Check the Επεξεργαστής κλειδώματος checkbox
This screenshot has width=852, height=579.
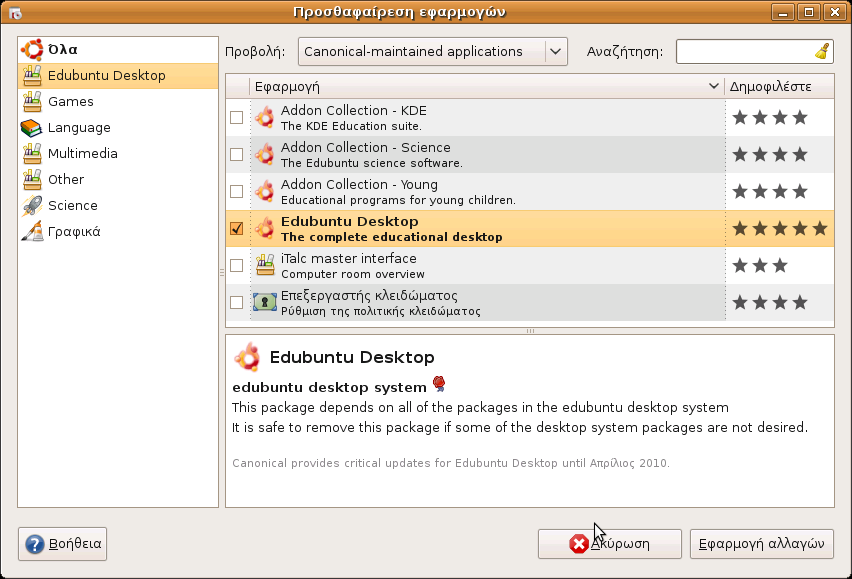coord(236,302)
